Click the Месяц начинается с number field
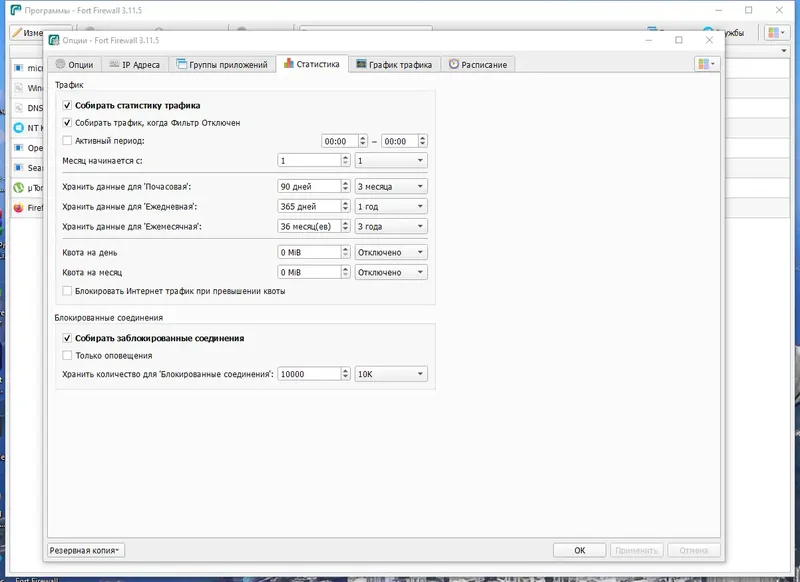This screenshot has height=582, width=800. (309, 161)
